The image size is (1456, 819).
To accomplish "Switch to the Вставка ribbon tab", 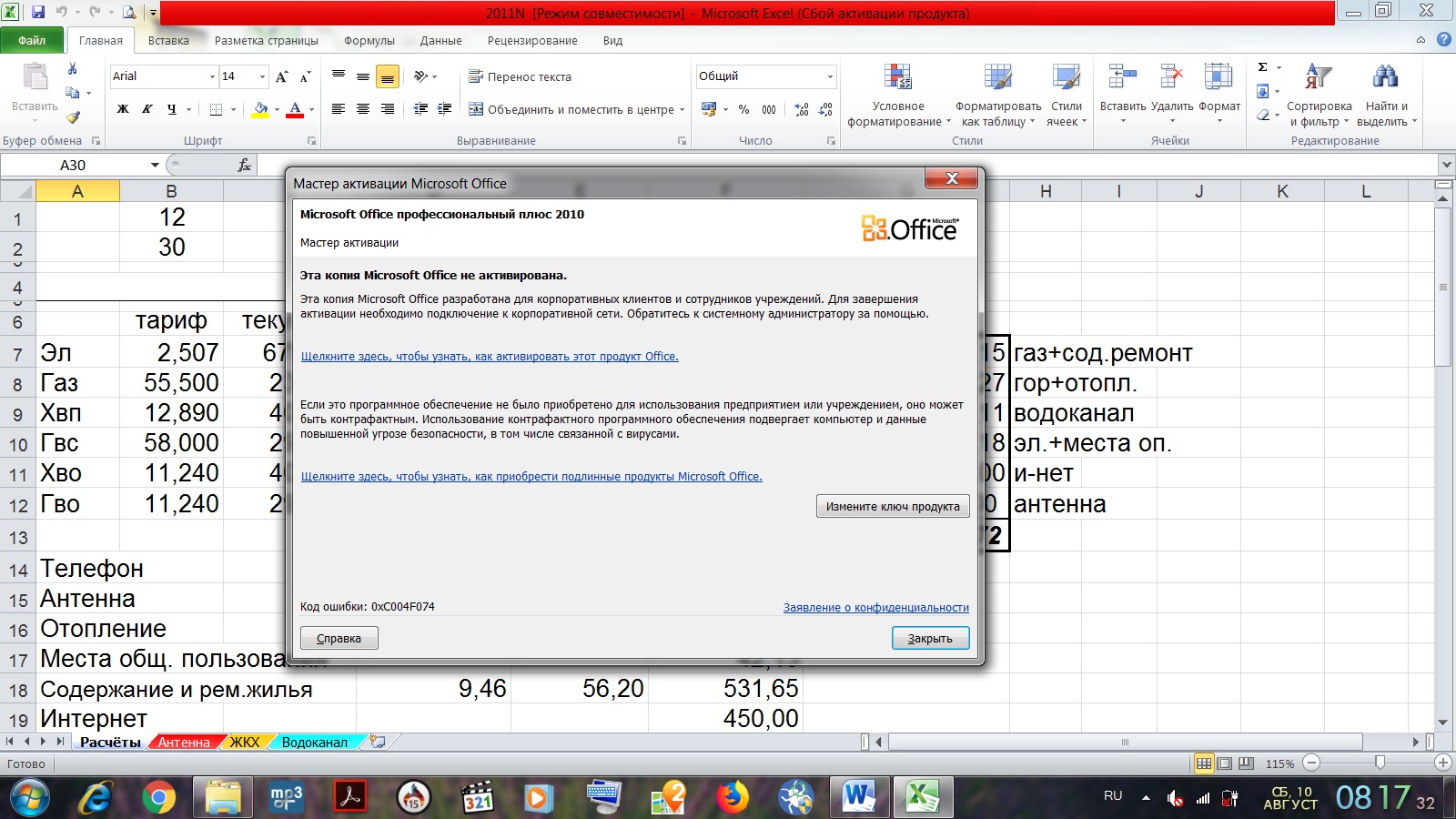I will [x=168, y=40].
